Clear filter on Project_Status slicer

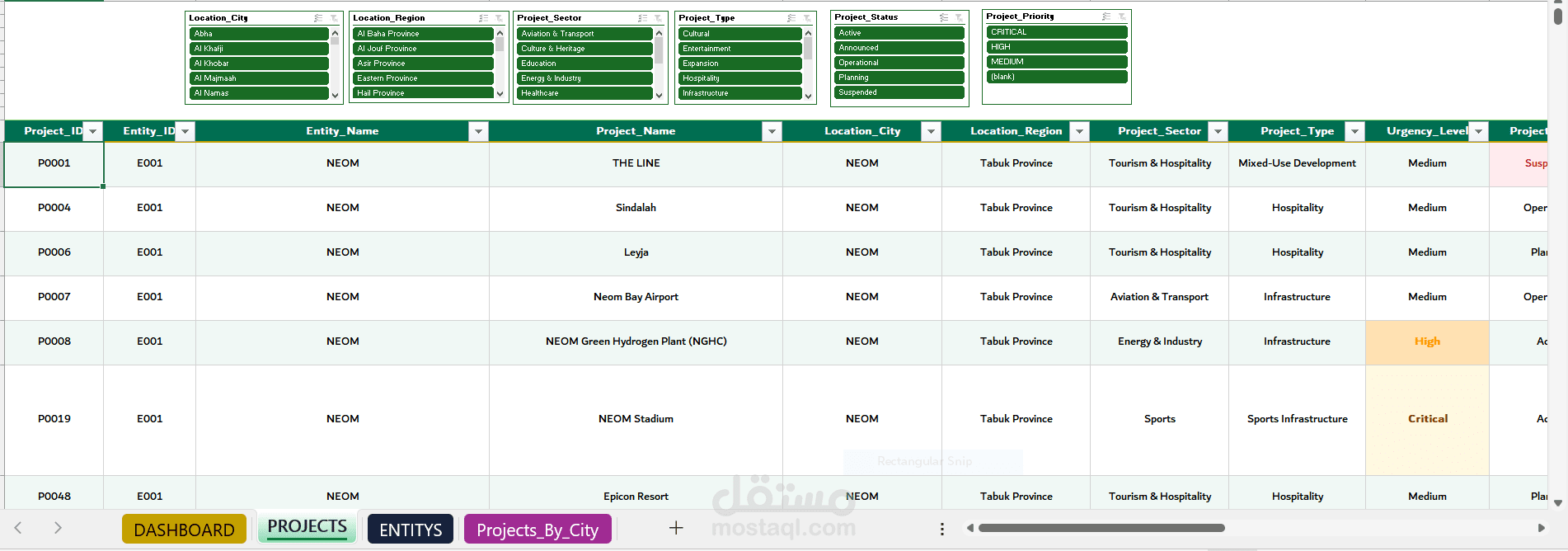coord(959,16)
